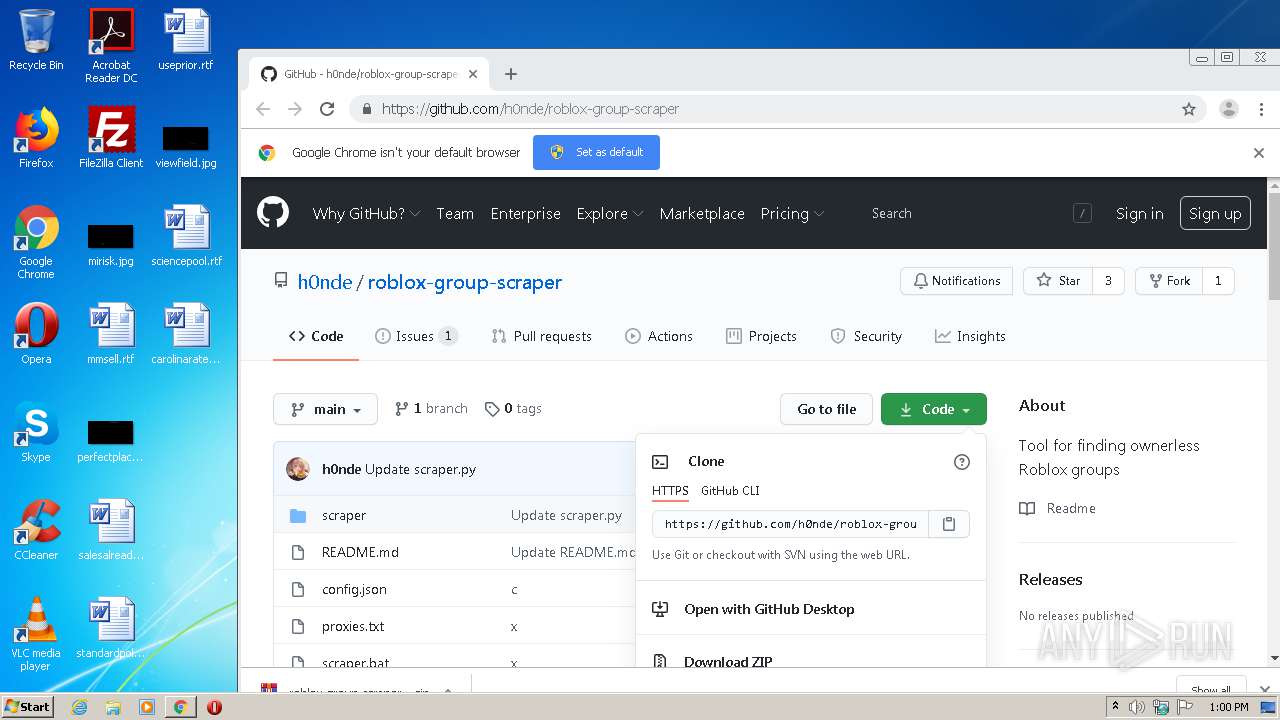The height and width of the screenshot is (720, 1280).
Task: Open Opera from the taskbar
Action: point(214,707)
